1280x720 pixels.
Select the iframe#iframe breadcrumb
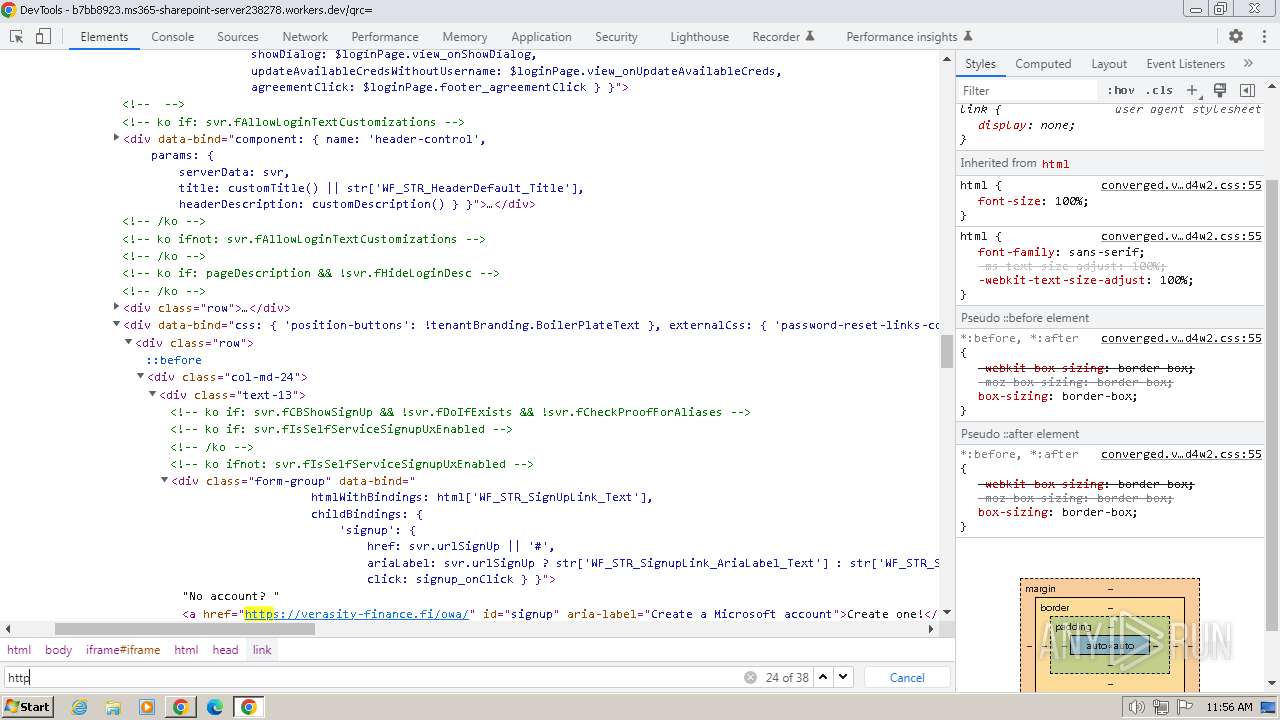click(x=123, y=650)
